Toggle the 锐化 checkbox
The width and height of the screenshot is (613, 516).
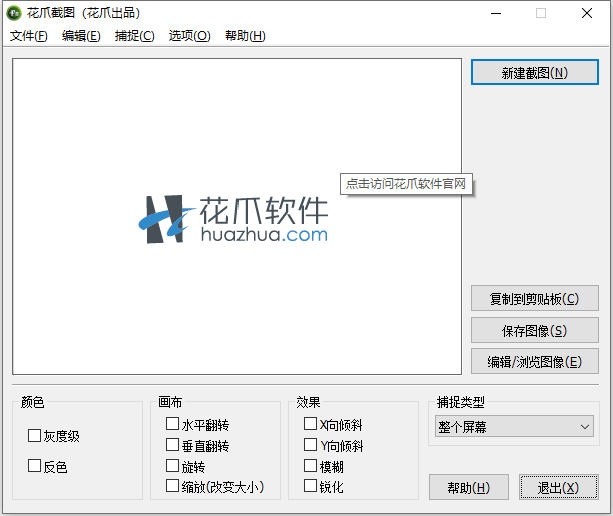point(310,486)
